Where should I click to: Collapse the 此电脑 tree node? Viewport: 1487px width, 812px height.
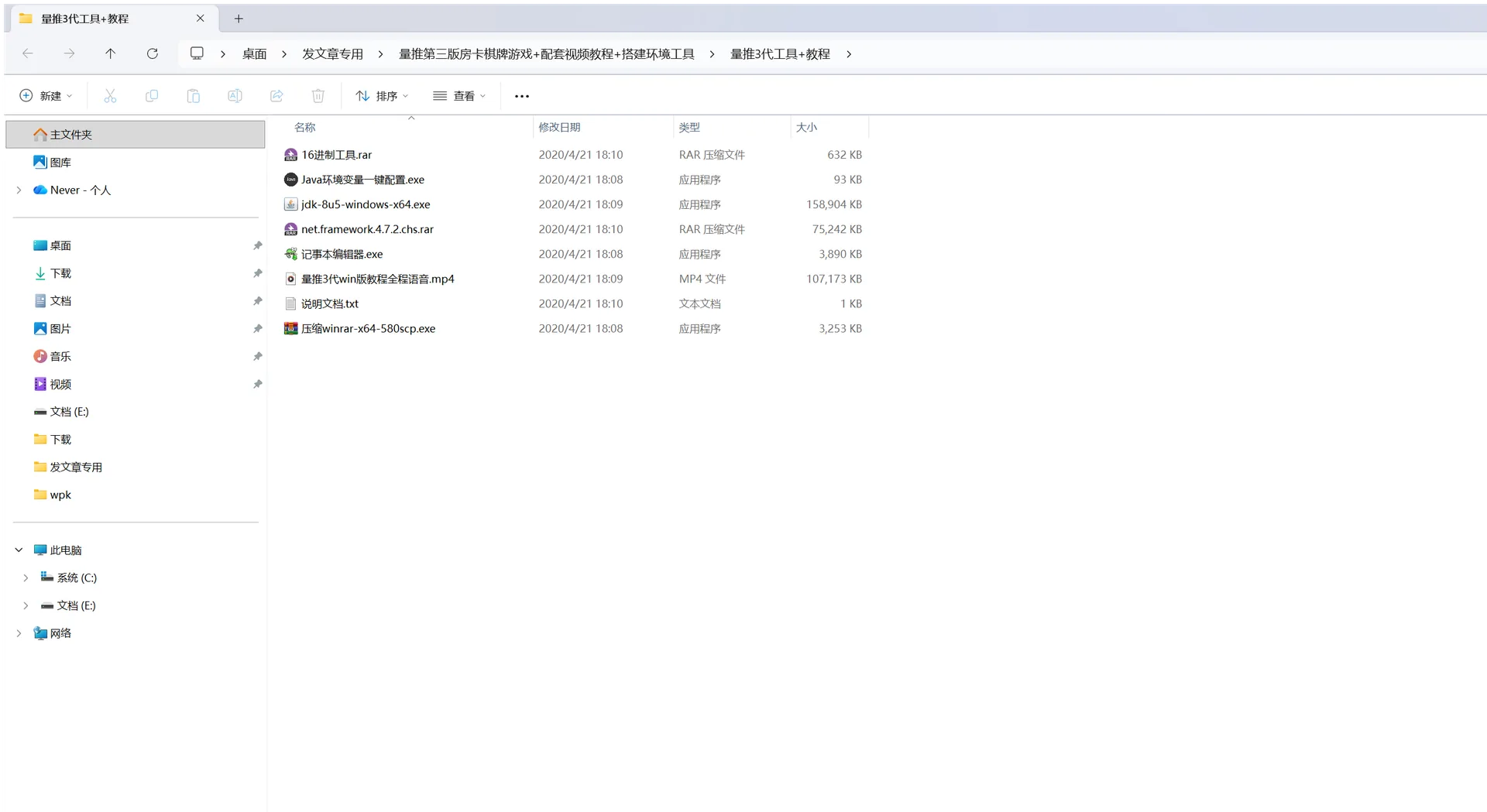pyautogui.click(x=19, y=550)
